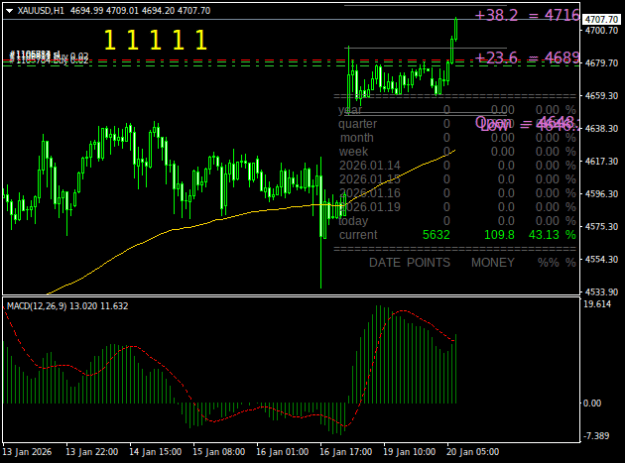Click the 2026.01.19 row in the stats table

point(457,207)
